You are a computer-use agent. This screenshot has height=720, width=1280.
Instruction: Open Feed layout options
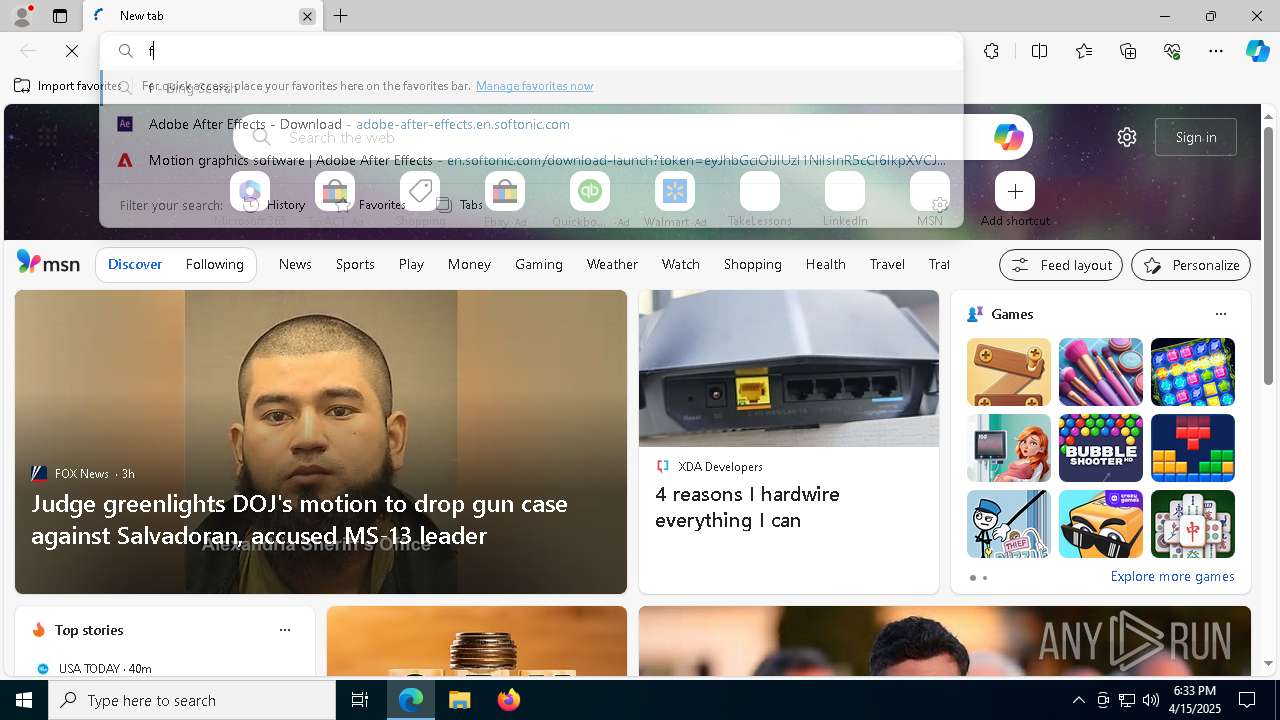tap(1060, 265)
